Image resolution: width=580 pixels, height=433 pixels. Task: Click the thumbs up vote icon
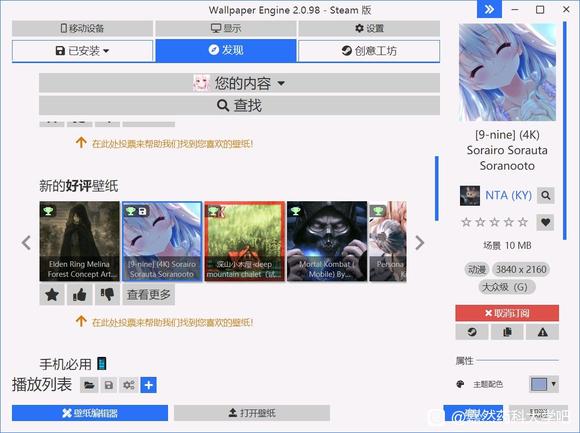pos(80,295)
